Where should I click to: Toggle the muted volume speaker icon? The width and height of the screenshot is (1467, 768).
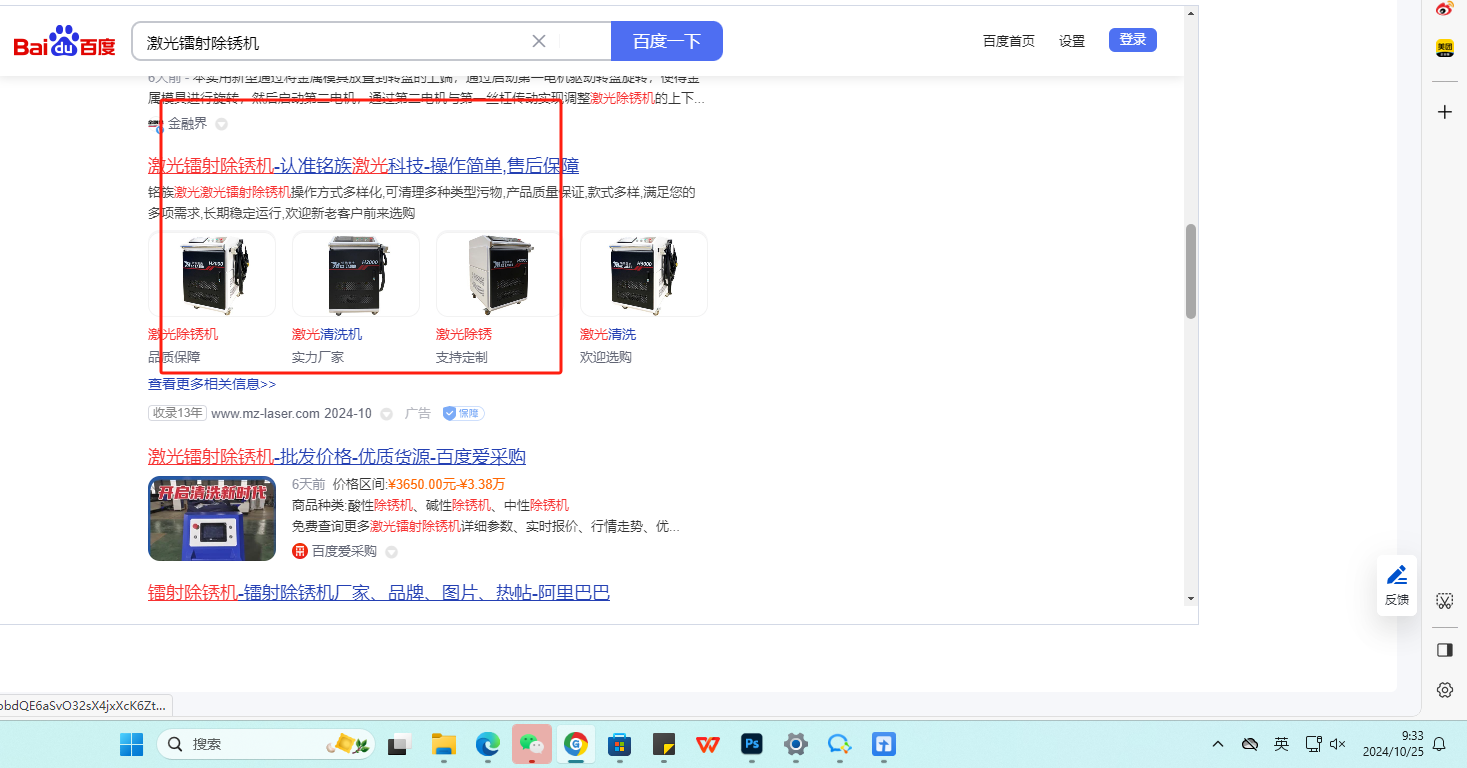click(1338, 744)
